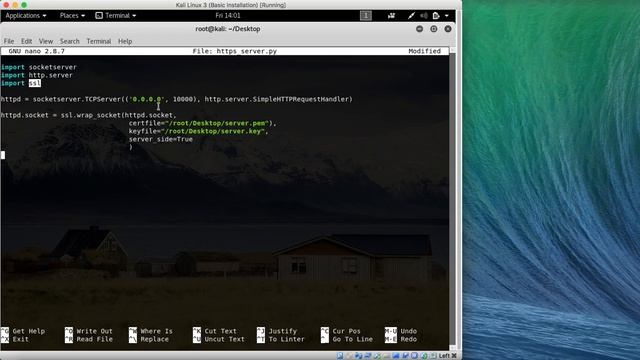Click the terminal's vertical scrollbar

(x=452, y=198)
